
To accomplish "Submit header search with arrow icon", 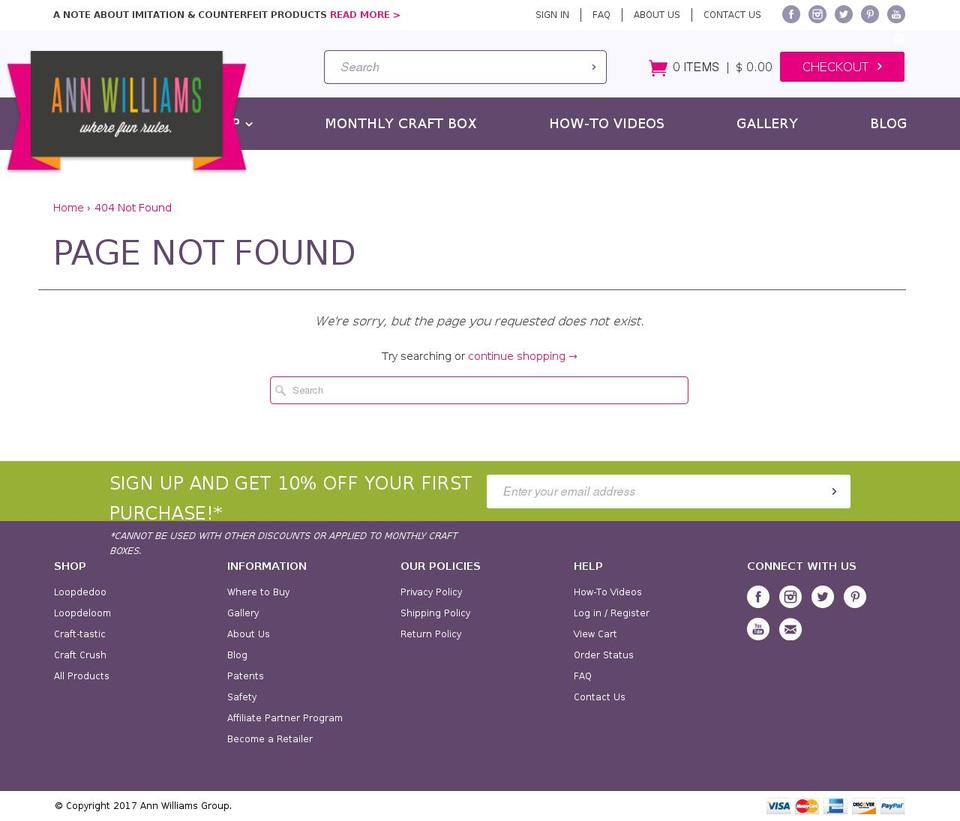I will pyautogui.click(x=593, y=67).
